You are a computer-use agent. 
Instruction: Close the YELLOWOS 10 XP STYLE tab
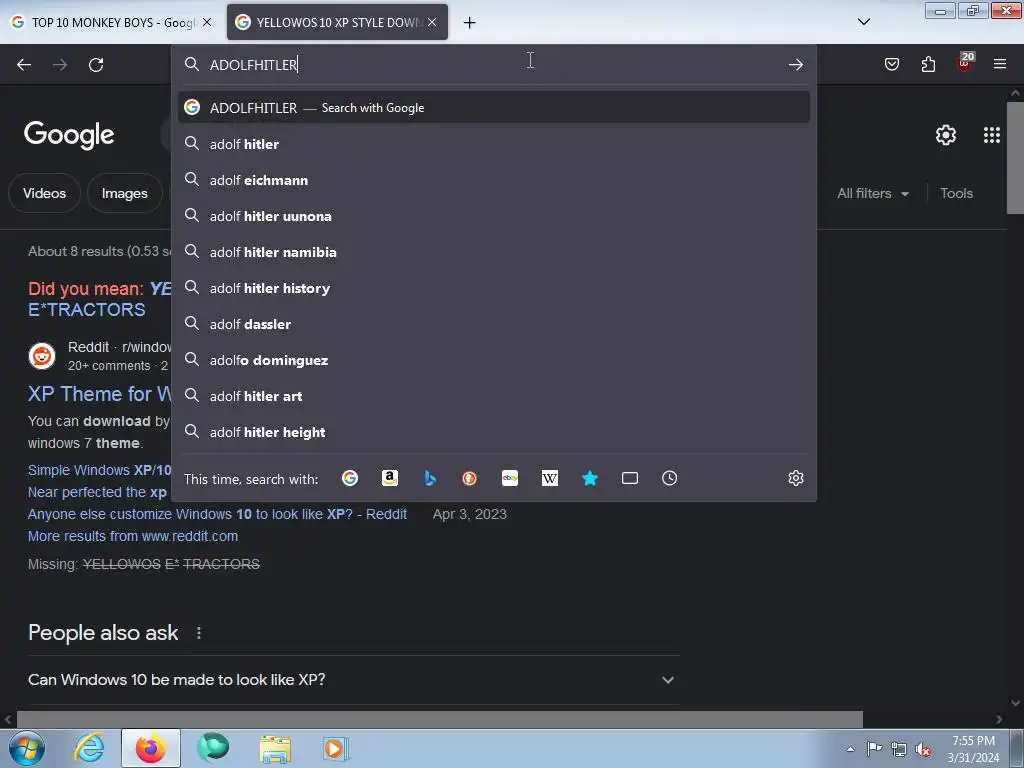click(432, 22)
